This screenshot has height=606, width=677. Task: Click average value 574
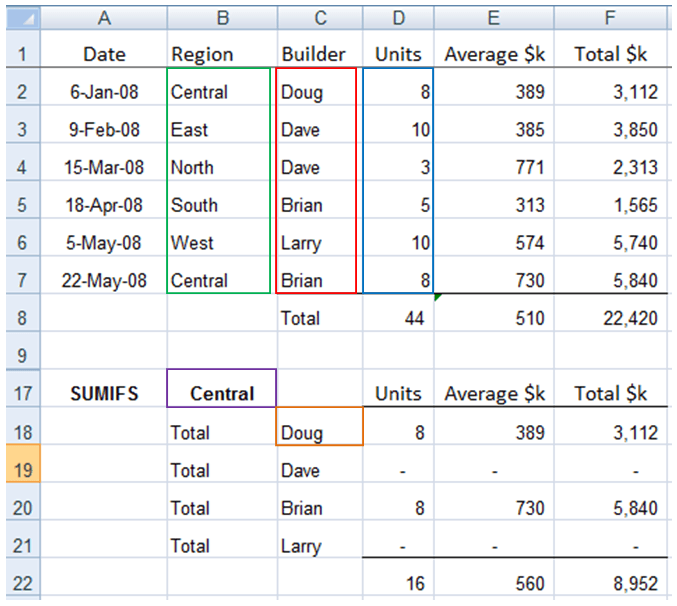point(494,237)
